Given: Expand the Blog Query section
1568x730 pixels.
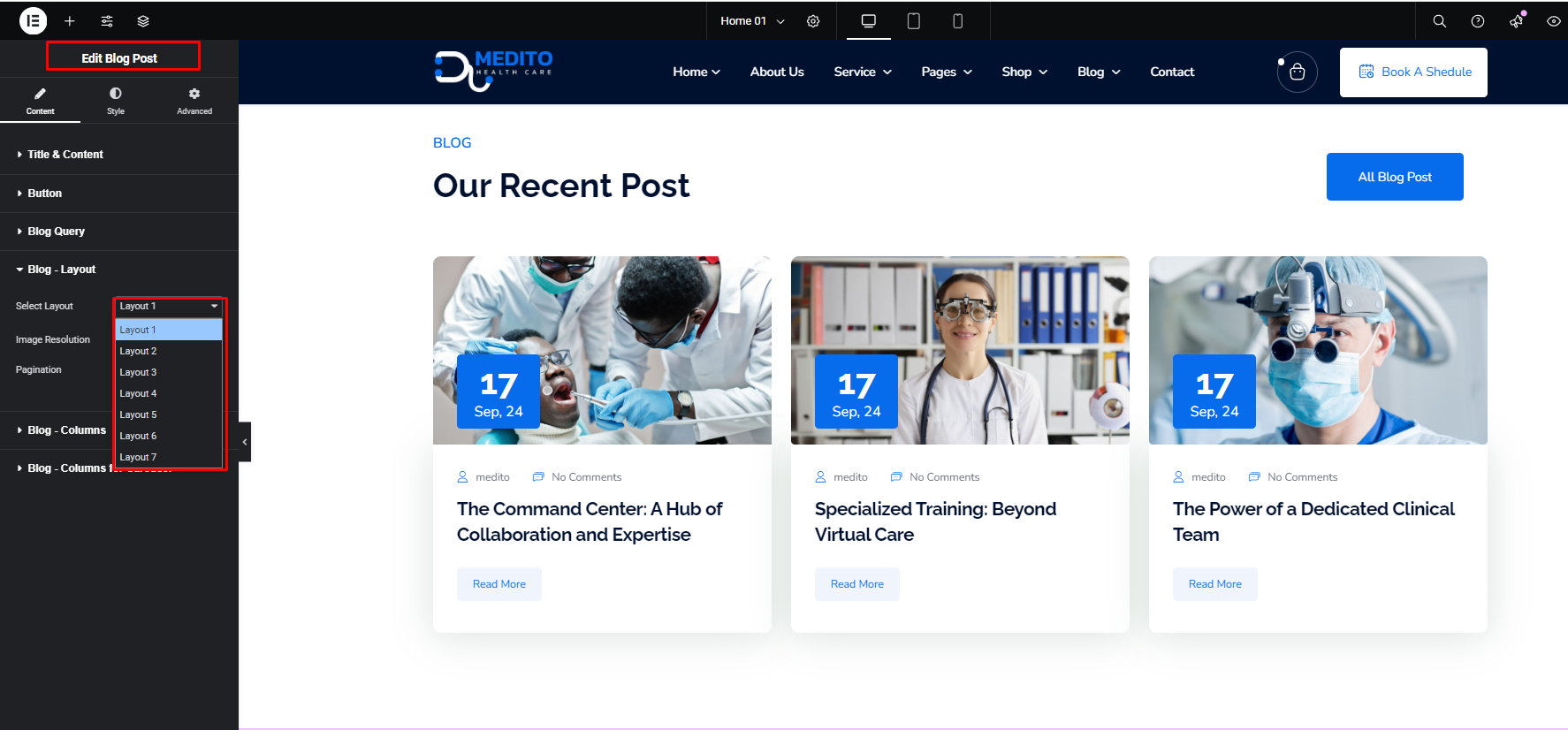Looking at the screenshot, I should point(56,232).
